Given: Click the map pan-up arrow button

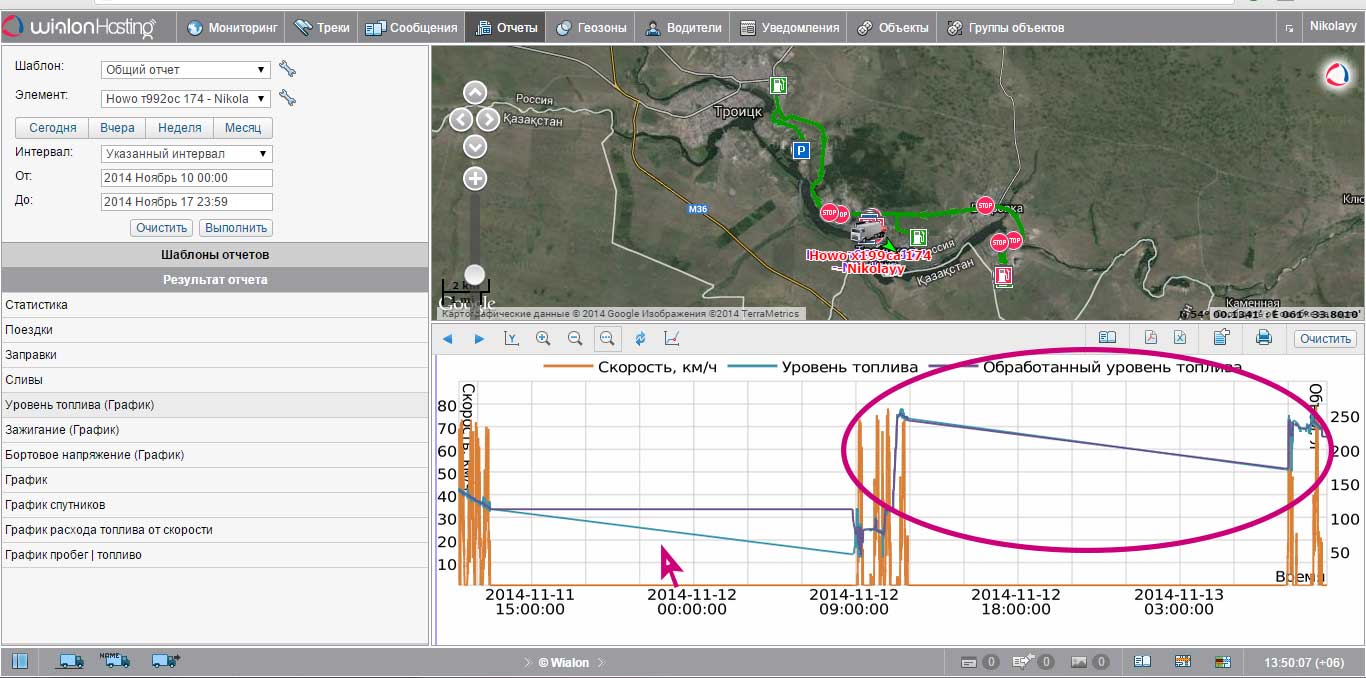Looking at the screenshot, I should [x=475, y=93].
